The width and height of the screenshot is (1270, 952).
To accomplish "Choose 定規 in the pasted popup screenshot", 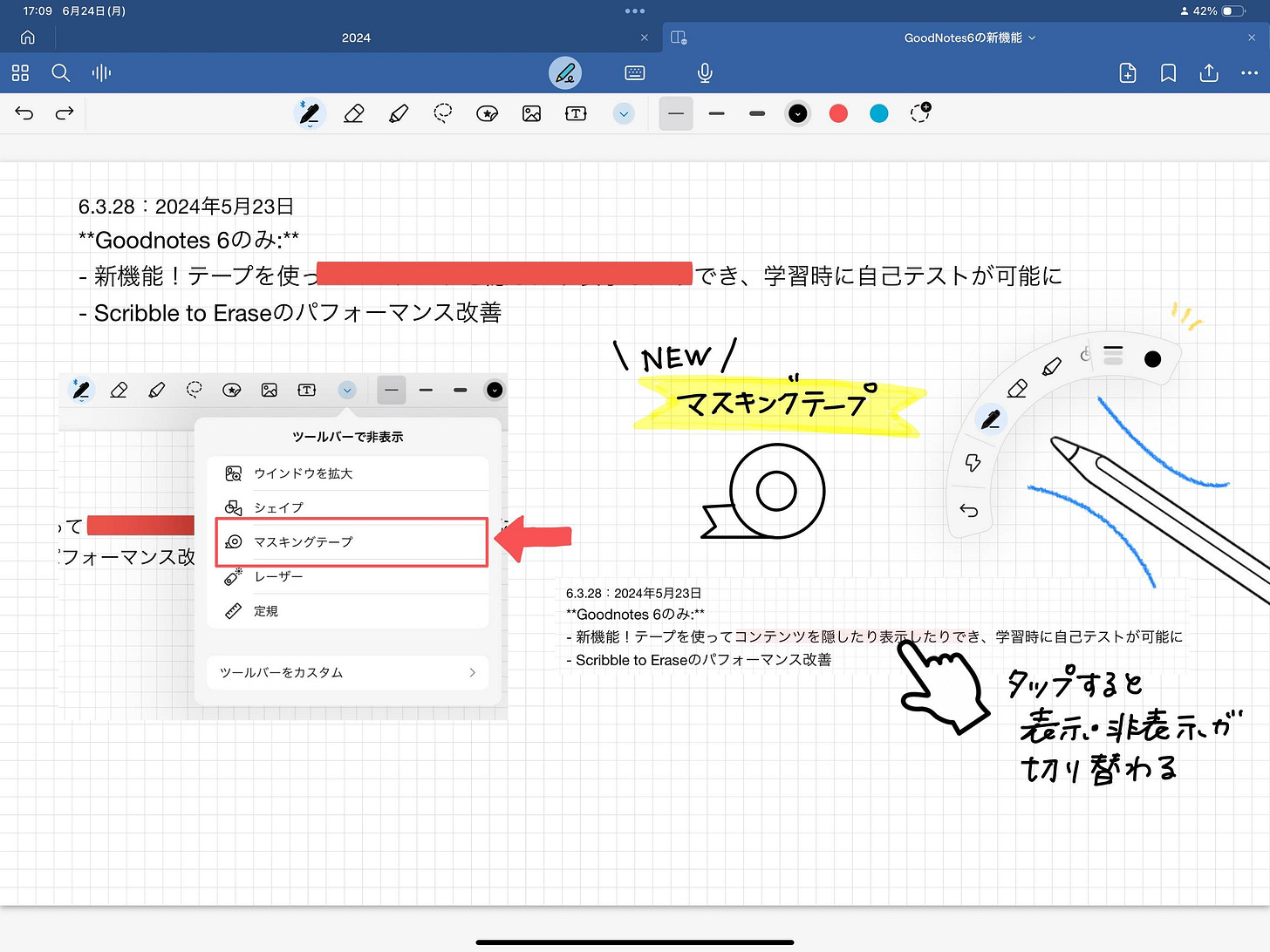I will coord(348,611).
